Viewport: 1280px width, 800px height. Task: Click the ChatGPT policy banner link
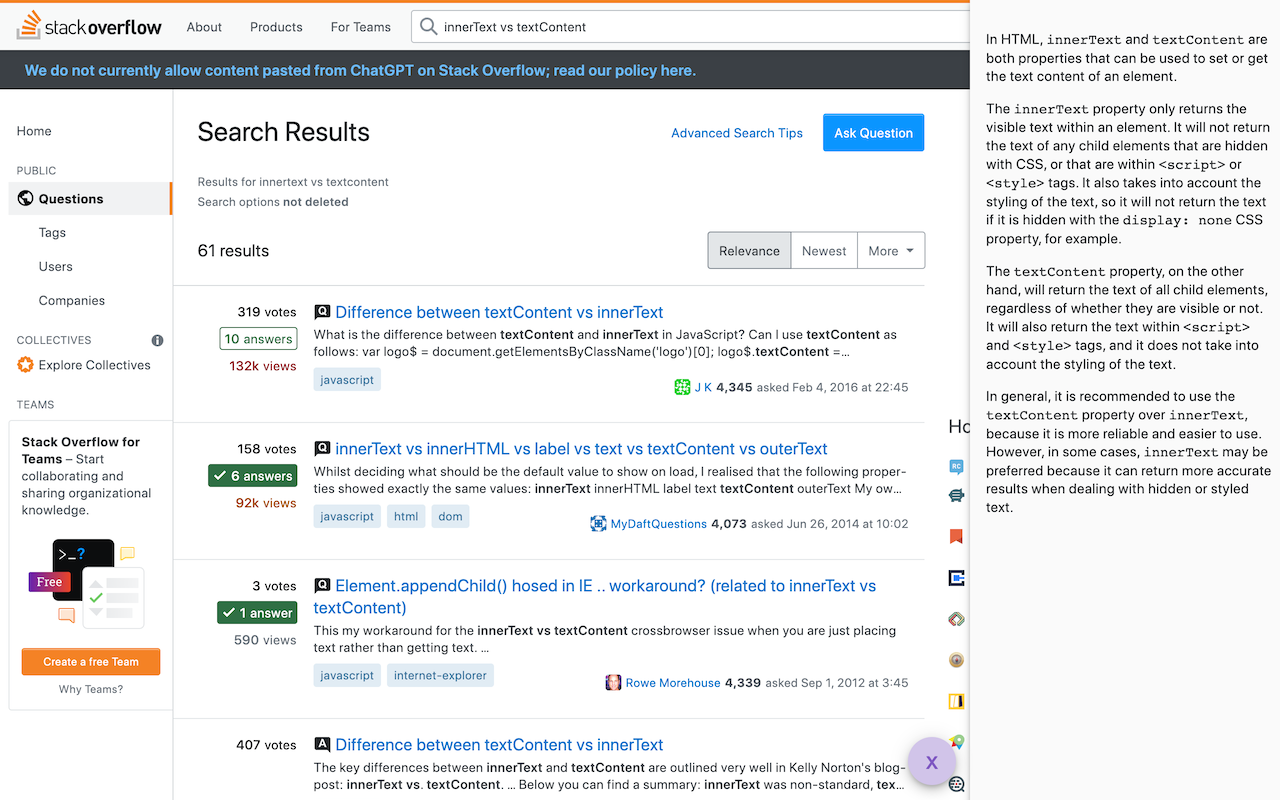[x=360, y=70]
